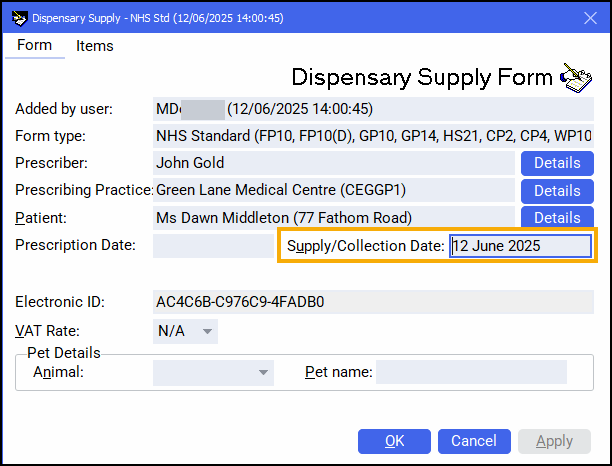Click the Apply button
This screenshot has height=466, width=612.
click(554, 441)
